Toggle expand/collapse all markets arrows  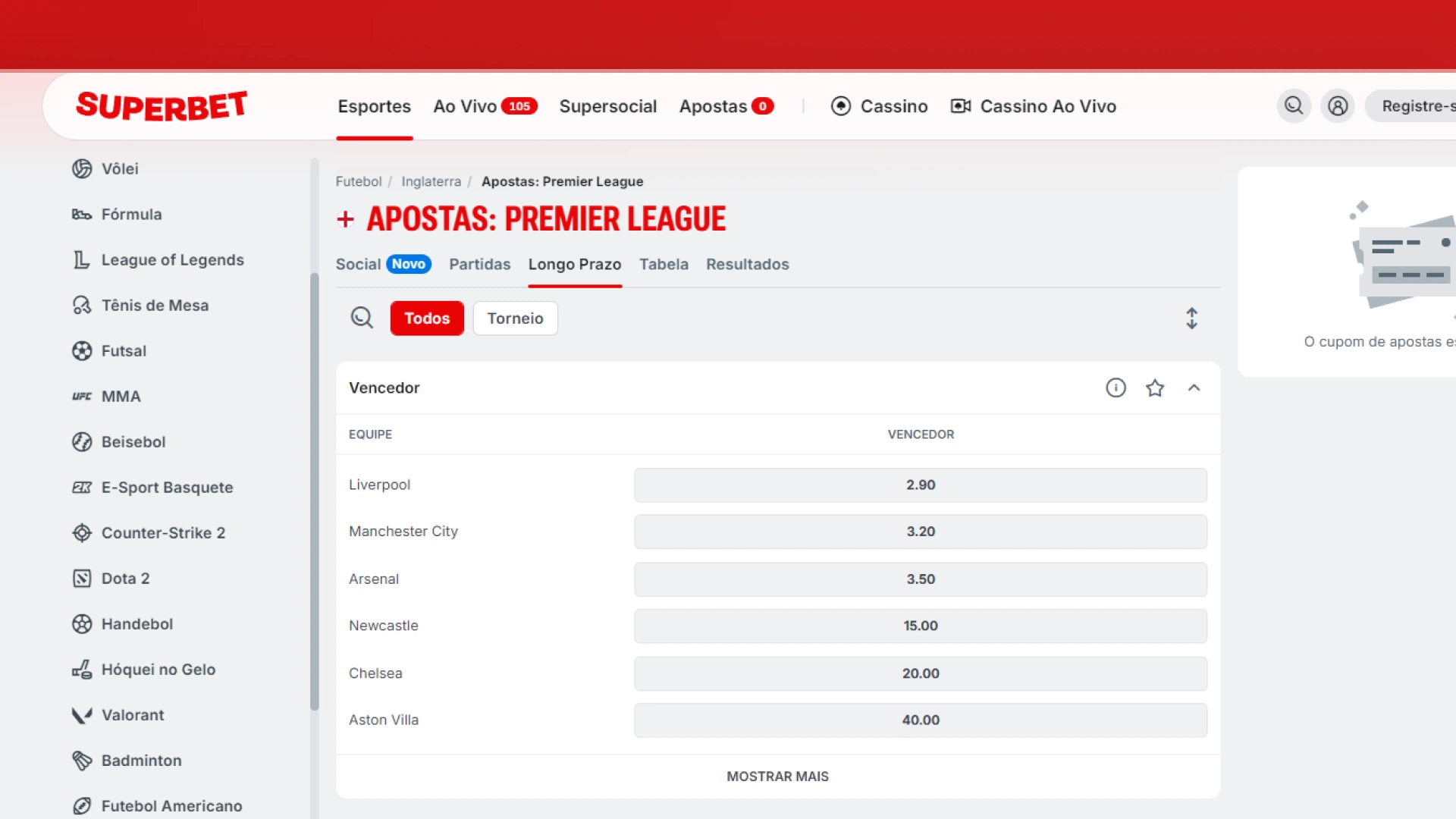1192,318
